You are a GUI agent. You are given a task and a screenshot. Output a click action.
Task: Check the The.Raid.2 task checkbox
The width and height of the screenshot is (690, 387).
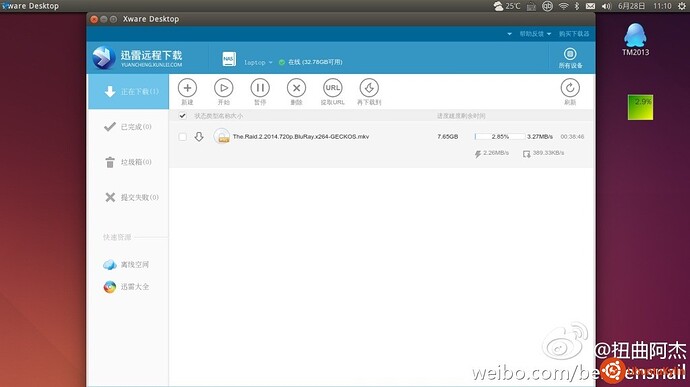pyautogui.click(x=183, y=137)
